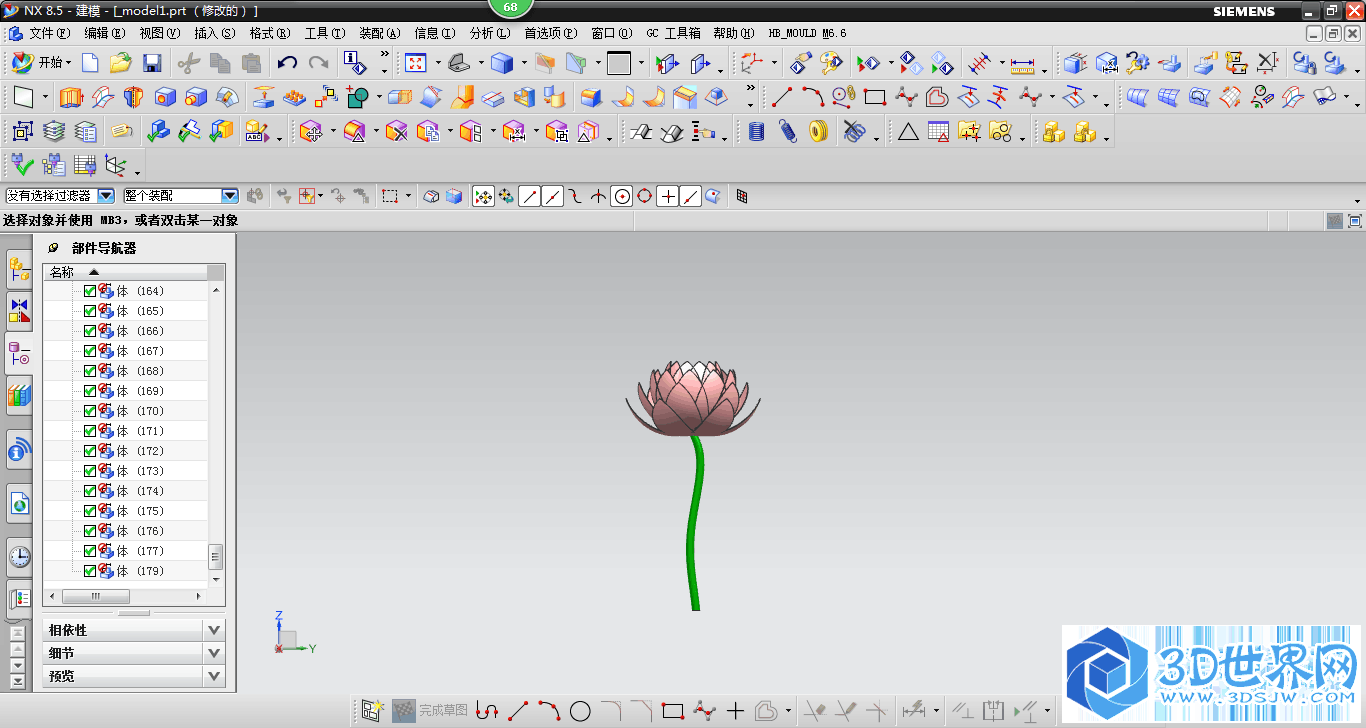The width and height of the screenshot is (1366, 728).
Task: Select the Rectangle tool in curve toolbar
Action: click(x=875, y=98)
